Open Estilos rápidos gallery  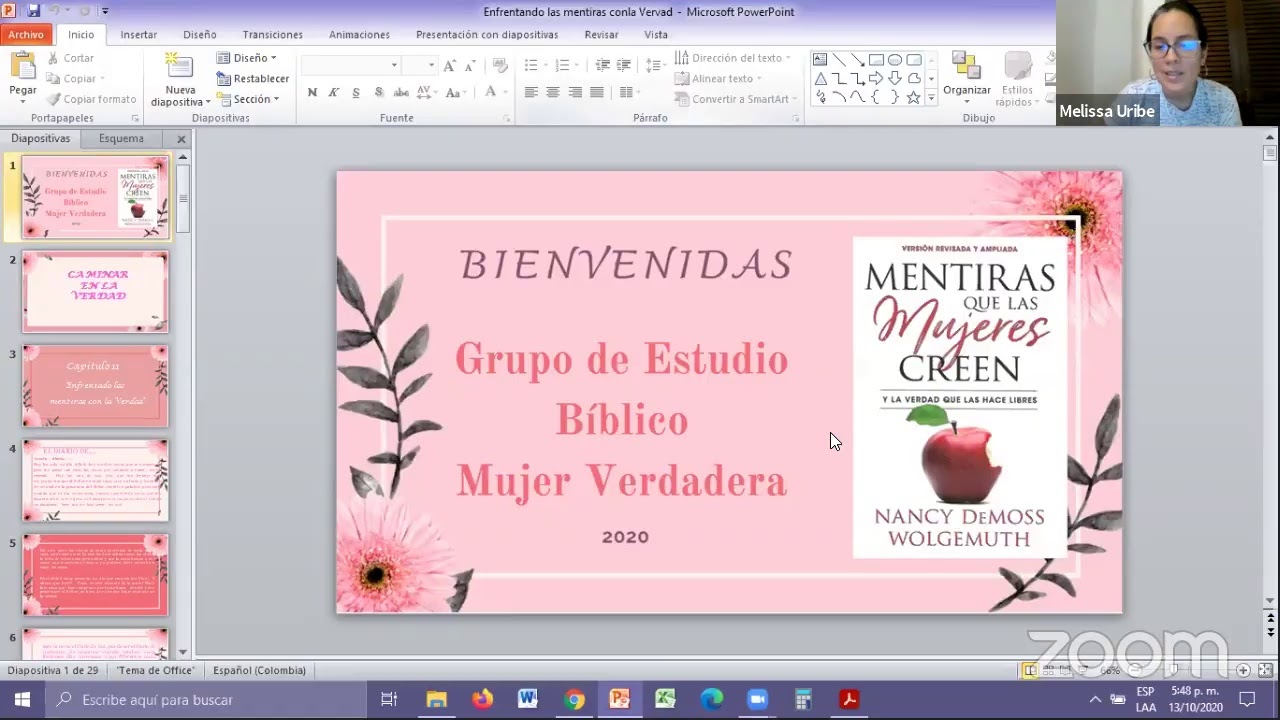(1015, 78)
